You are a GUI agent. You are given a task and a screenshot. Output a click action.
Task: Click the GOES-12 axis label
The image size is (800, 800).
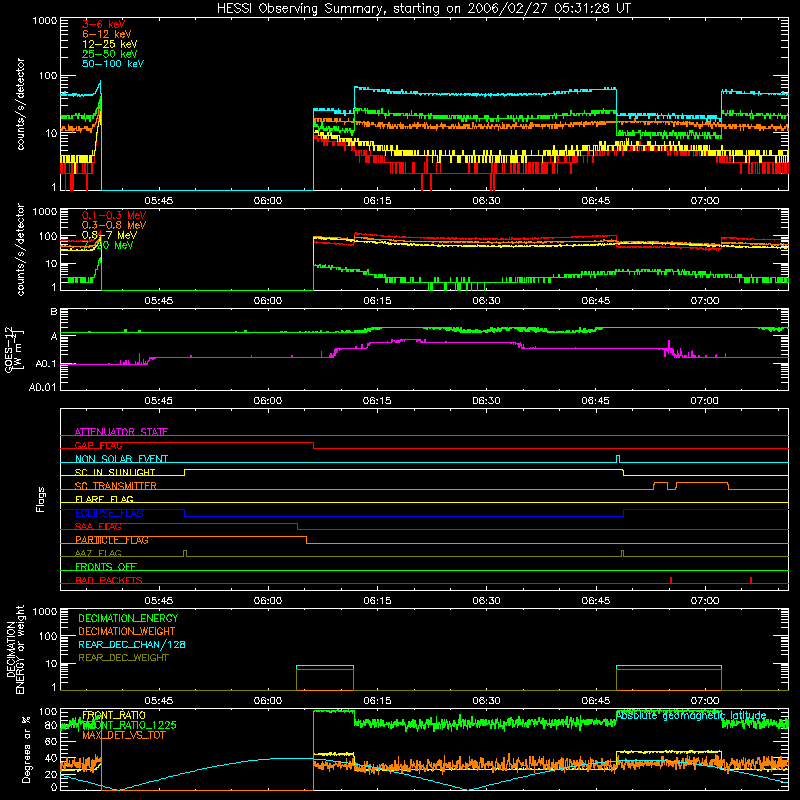click(x=13, y=349)
